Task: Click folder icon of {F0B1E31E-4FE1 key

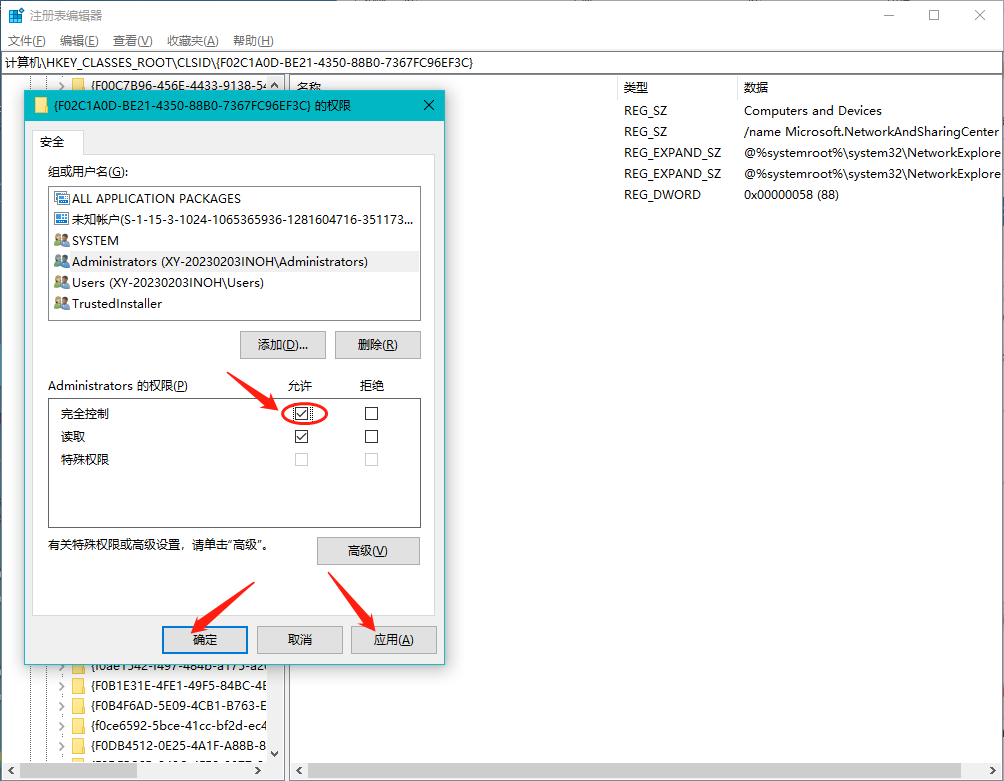Action: tap(78, 686)
